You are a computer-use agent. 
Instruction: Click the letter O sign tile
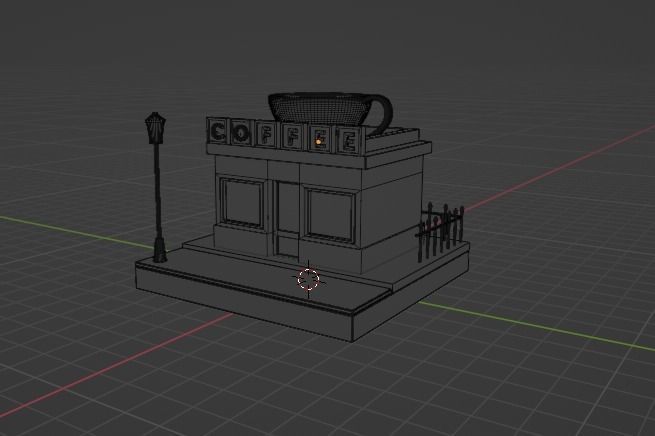click(x=241, y=133)
